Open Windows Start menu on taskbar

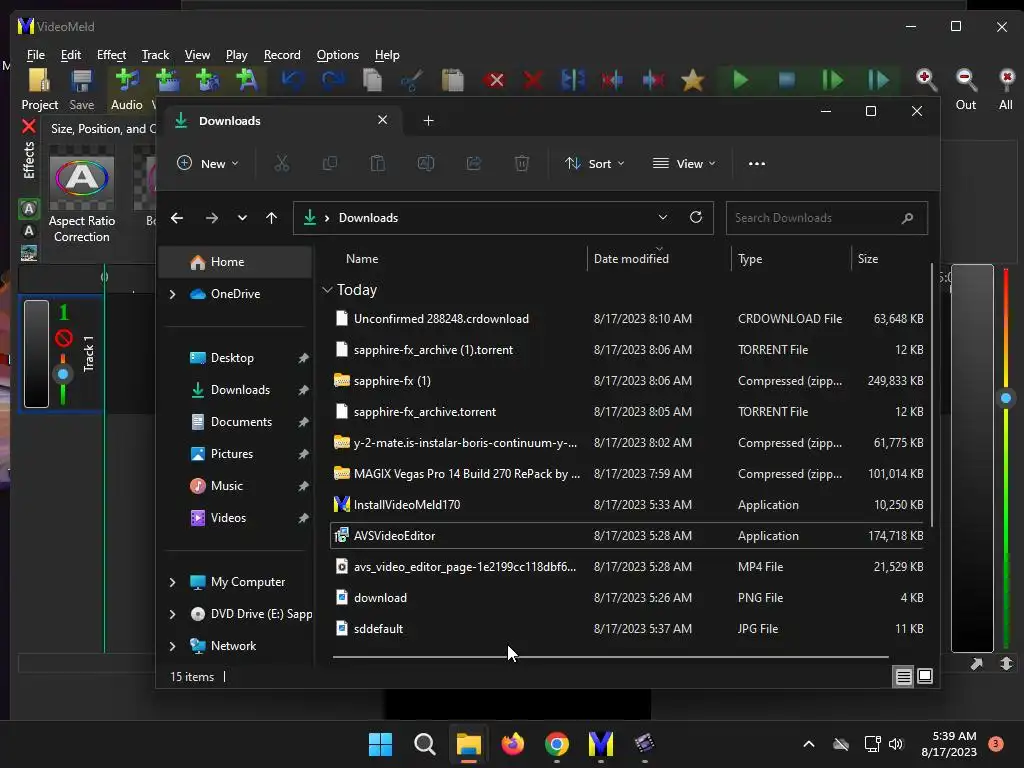click(380, 744)
